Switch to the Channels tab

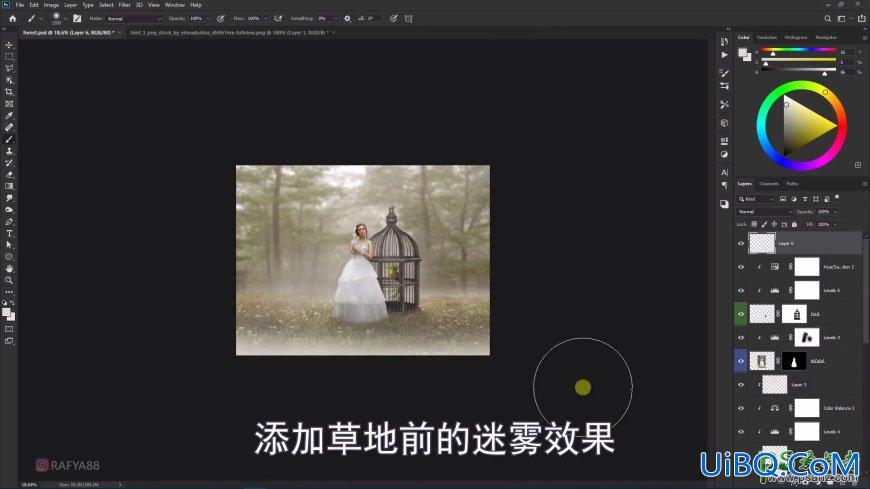[x=768, y=184]
